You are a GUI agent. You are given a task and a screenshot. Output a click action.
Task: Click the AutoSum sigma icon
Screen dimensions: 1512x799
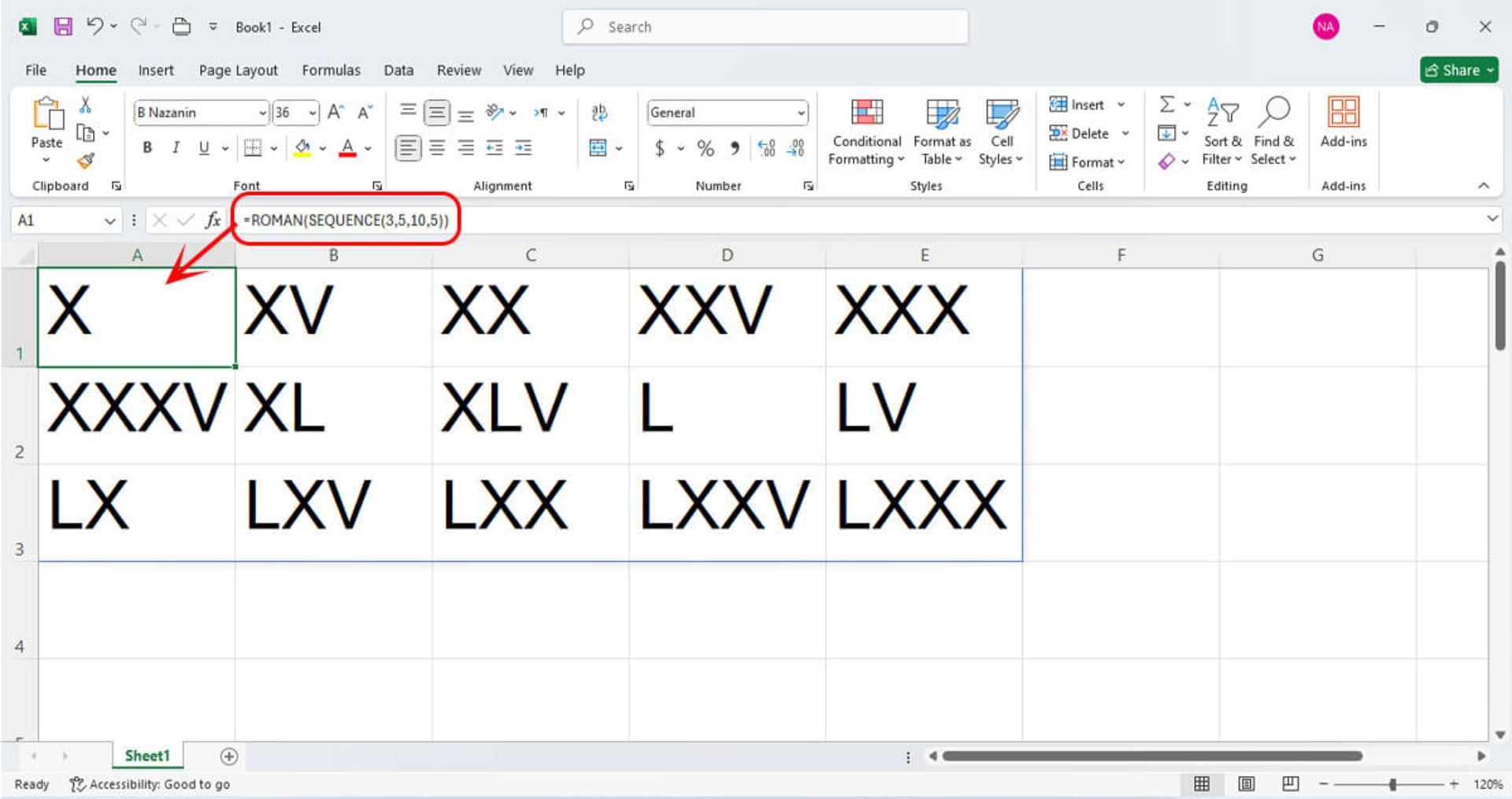(1167, 105)
